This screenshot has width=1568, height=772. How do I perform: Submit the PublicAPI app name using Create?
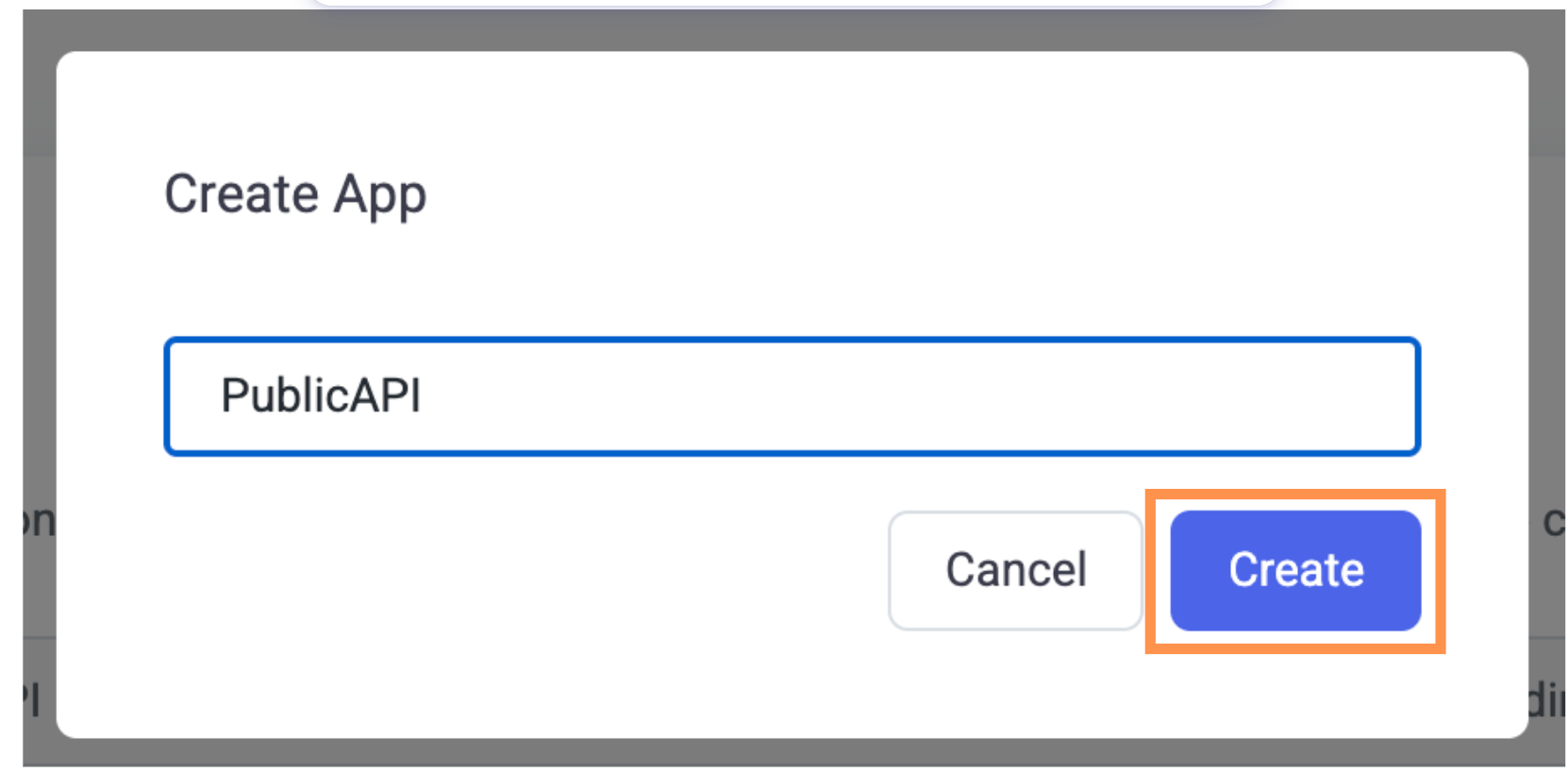click(1295, 570)
